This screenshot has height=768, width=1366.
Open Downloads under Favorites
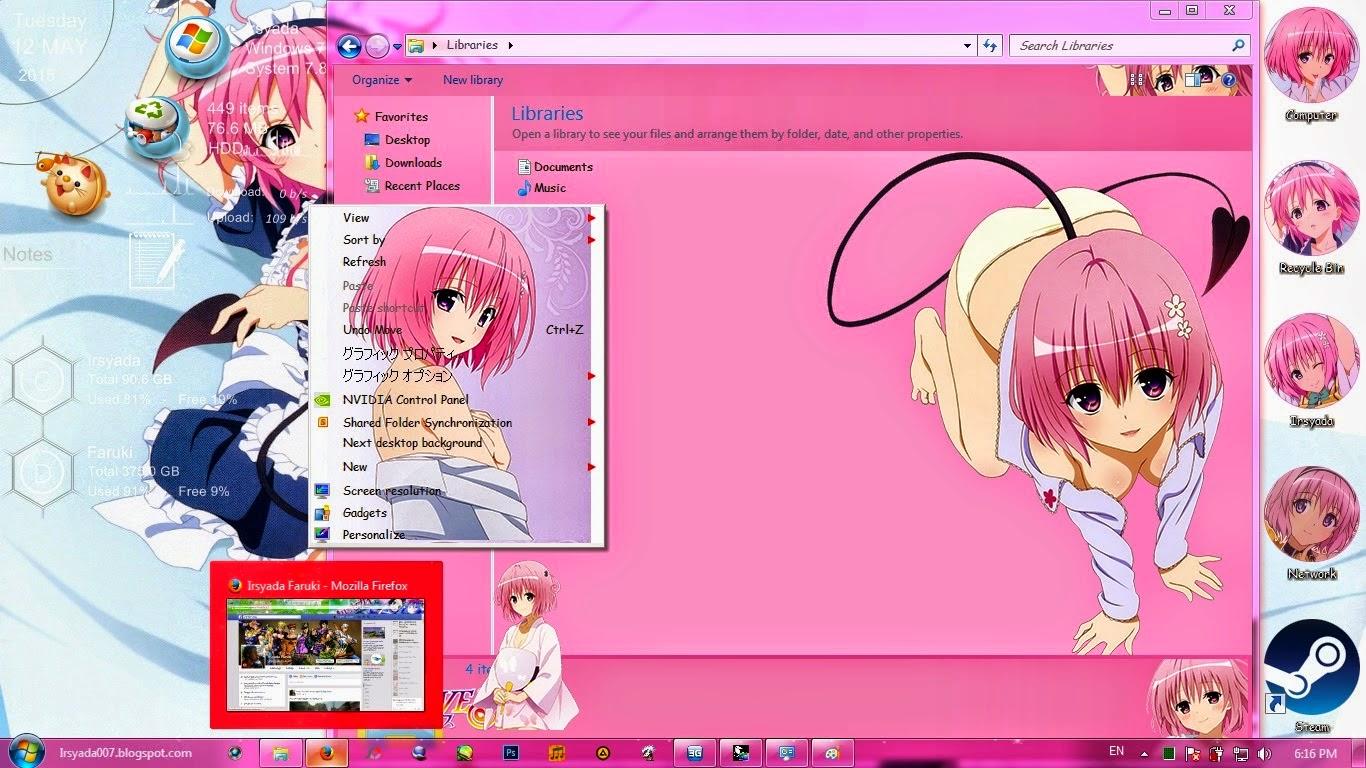(413, 163)
